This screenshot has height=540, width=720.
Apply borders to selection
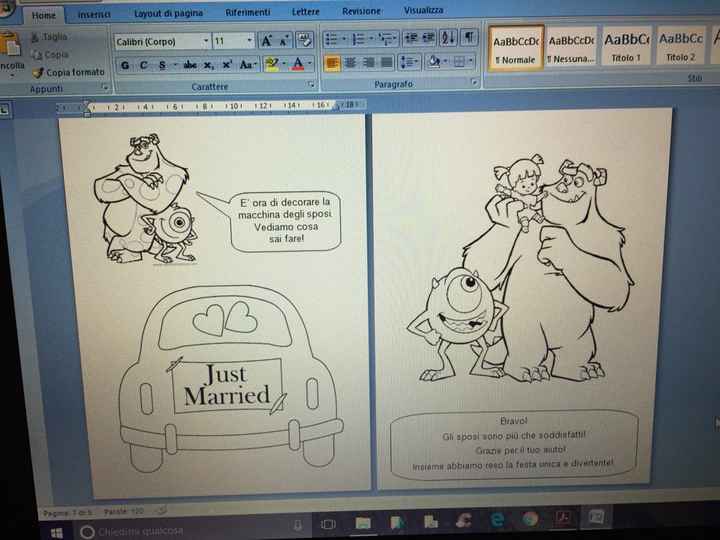tap(459, 61)
